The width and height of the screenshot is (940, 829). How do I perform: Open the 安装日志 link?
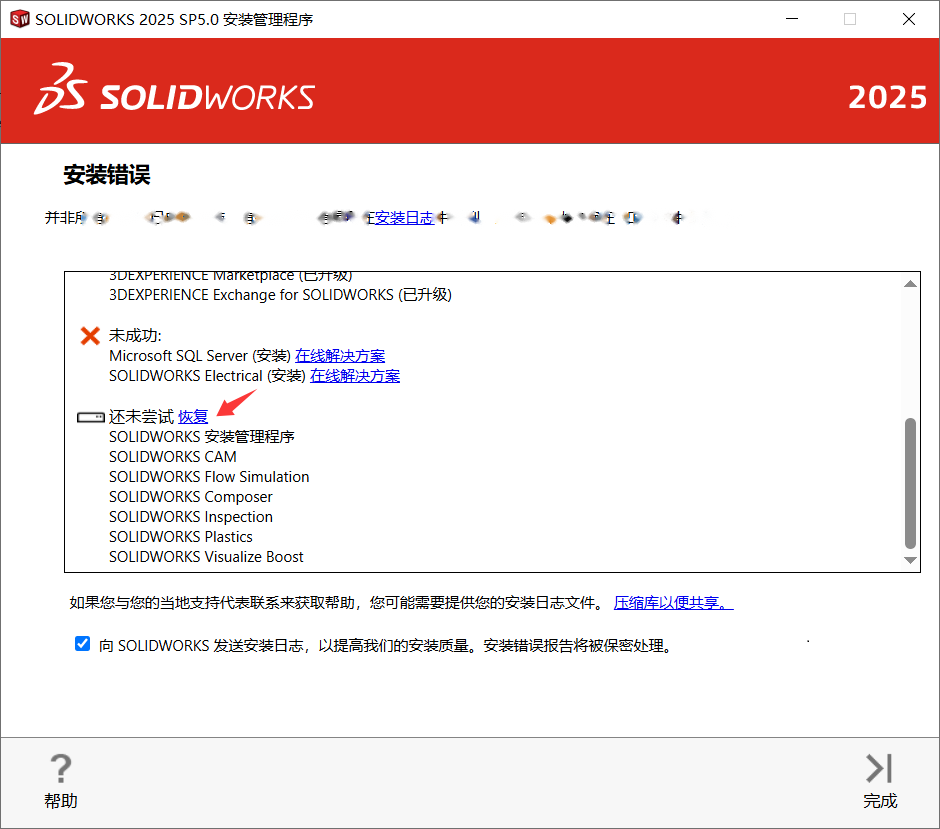pos(404,218)
